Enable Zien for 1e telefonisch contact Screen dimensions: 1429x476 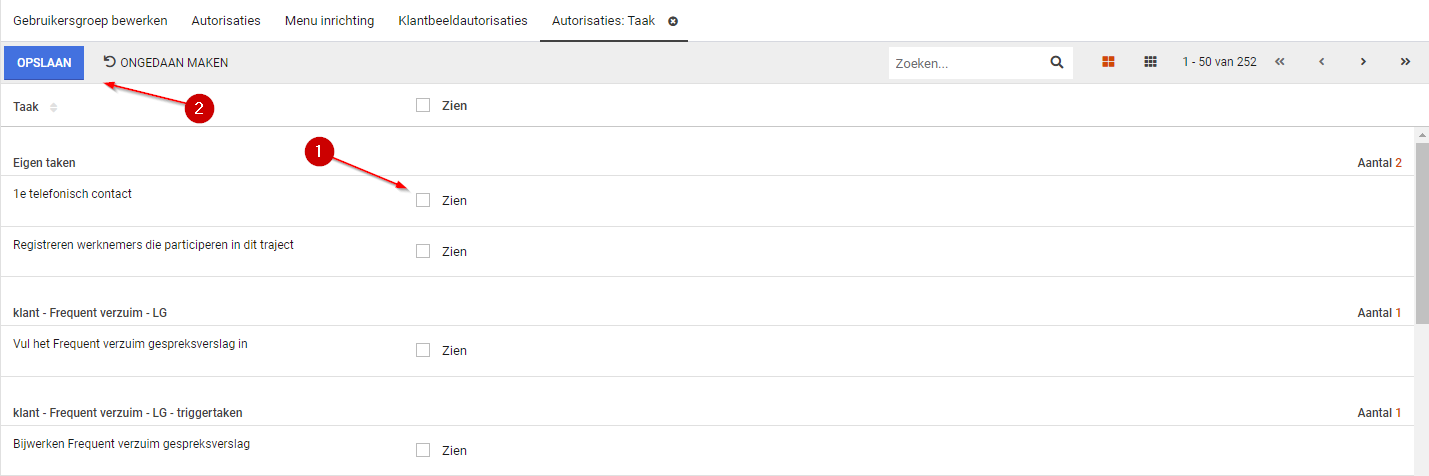coord(423,200)
